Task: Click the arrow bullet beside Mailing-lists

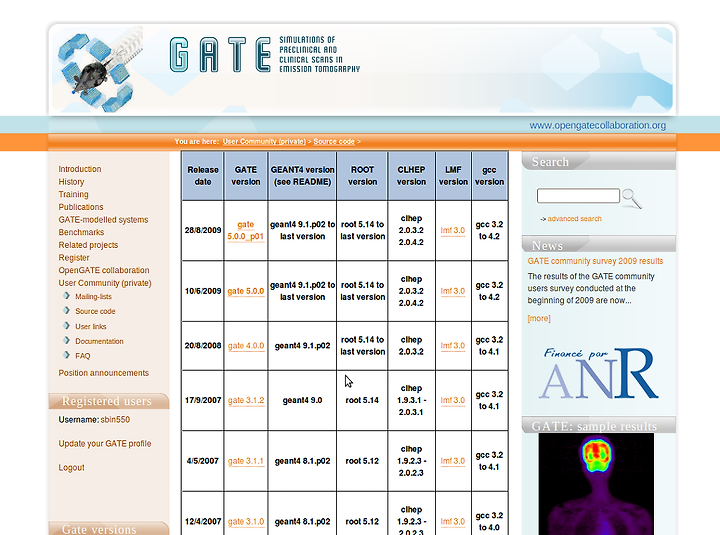Action: click(x=67, y=296)
